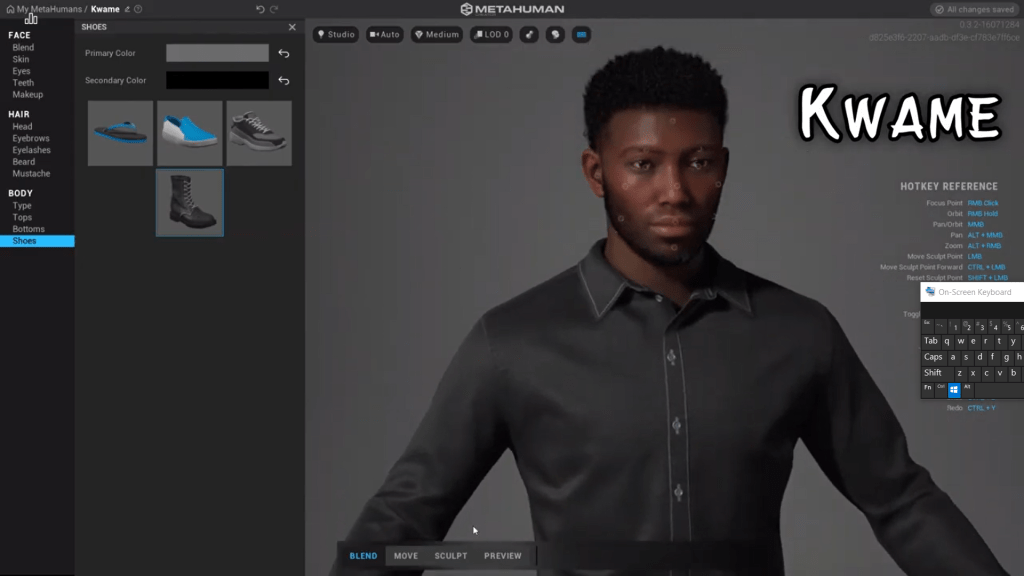Click the pencil icon to rename Kwame
The image size is (1024, 576).
tap(127, 9)
